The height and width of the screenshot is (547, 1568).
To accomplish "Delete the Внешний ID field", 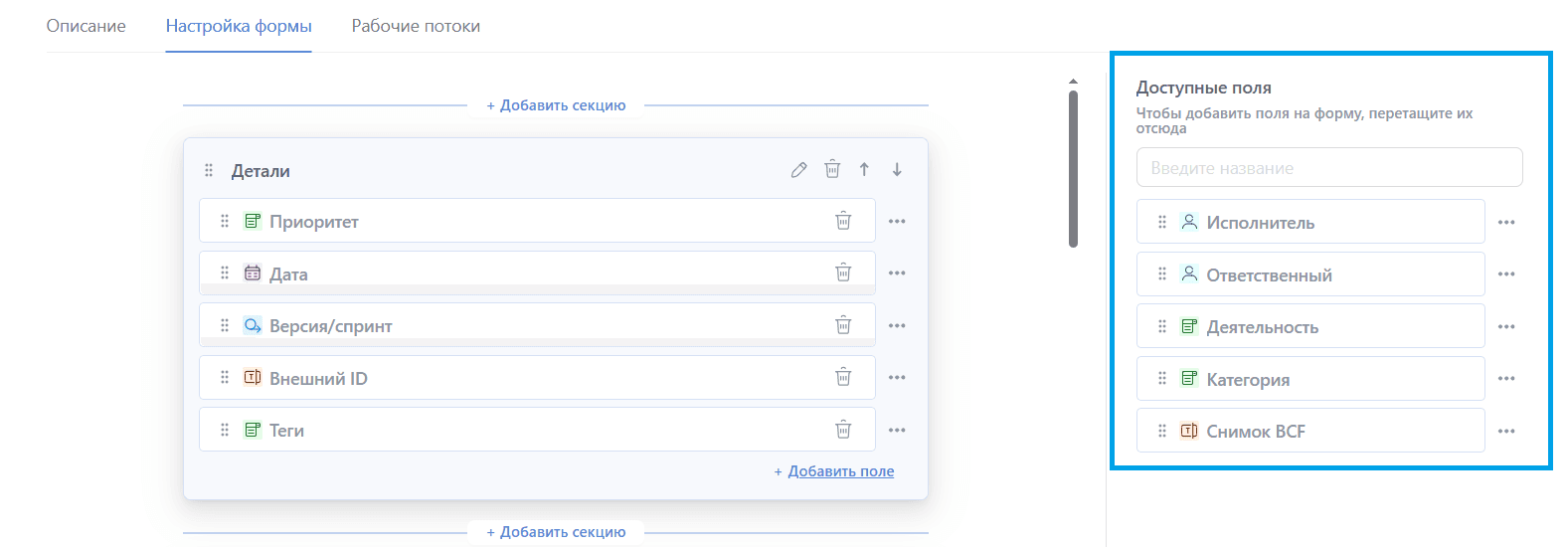I will point(843,377).
